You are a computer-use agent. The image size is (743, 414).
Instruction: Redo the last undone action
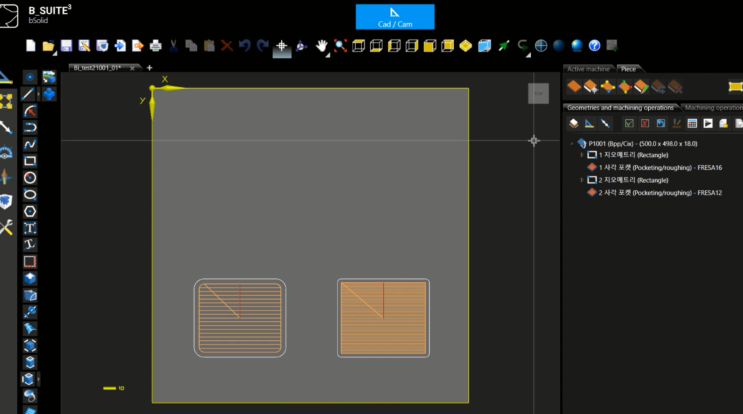[263, 45]
